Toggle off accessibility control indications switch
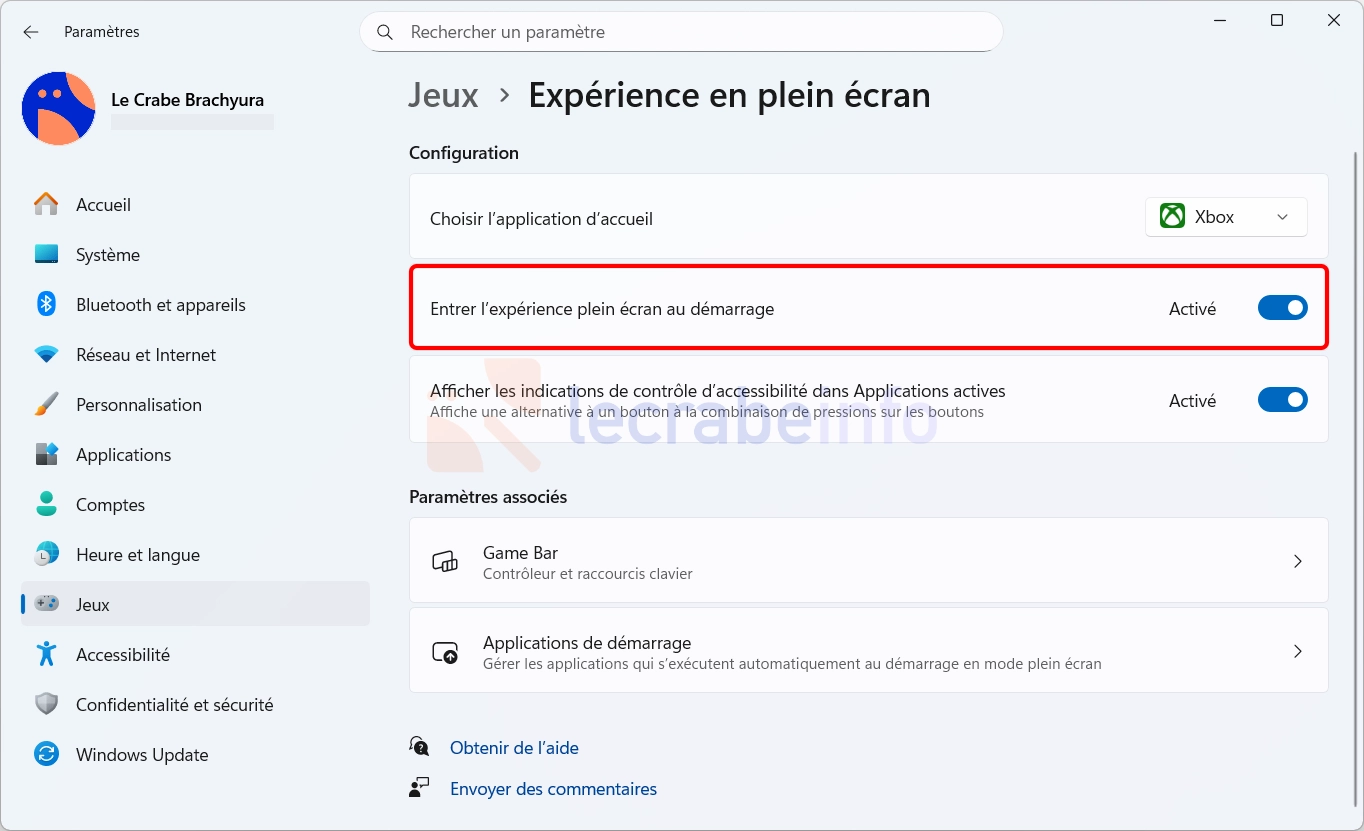 pyautogui.click(x=1282, y=400)
